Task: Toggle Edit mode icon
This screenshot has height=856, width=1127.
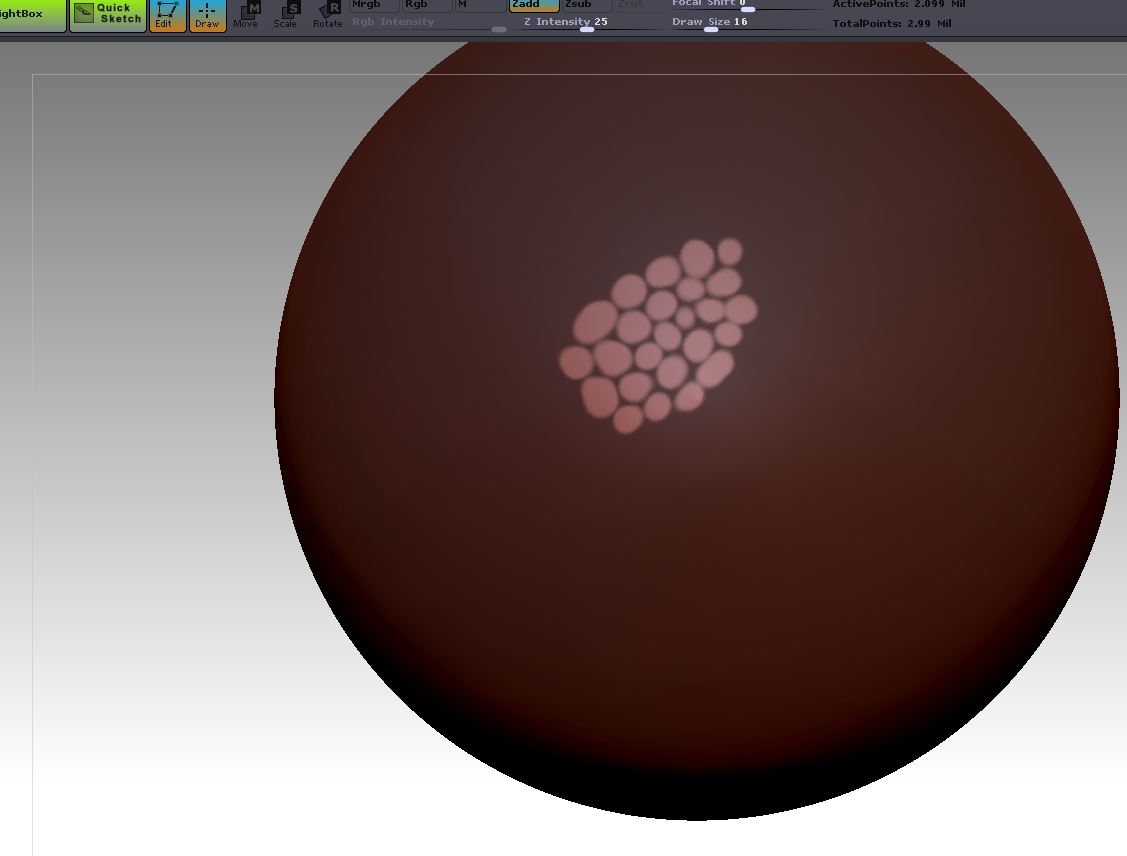Action: [x=167, y=15]
